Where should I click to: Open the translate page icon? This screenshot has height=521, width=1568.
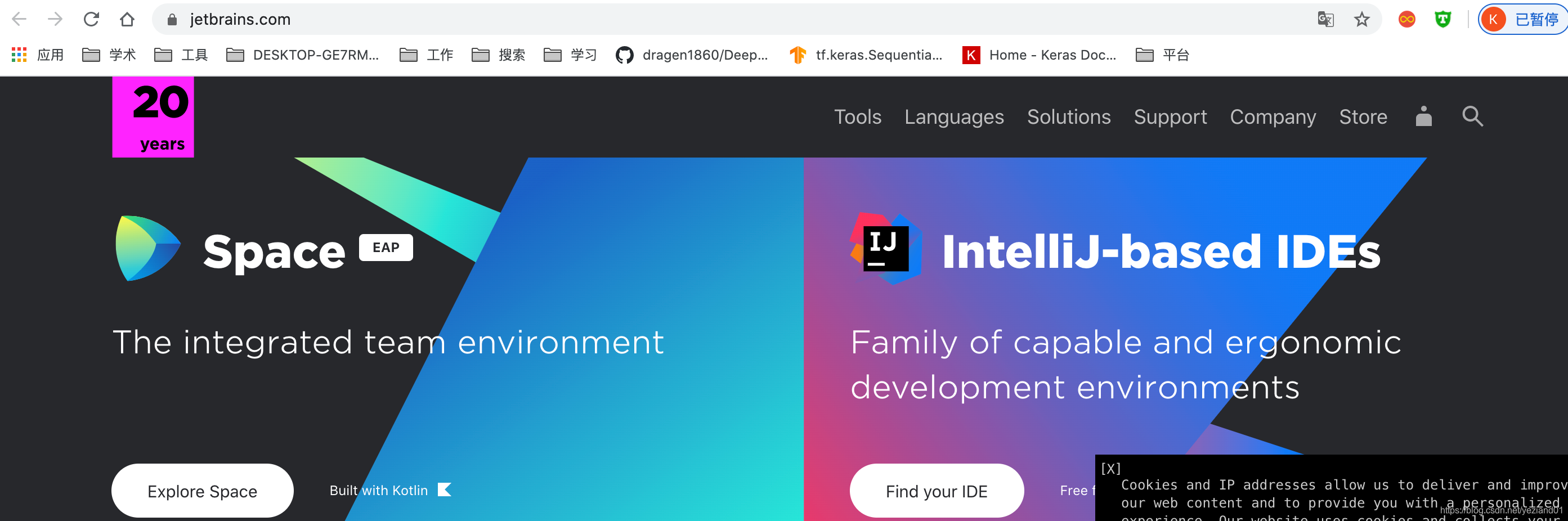click(x=1325, y=20)
